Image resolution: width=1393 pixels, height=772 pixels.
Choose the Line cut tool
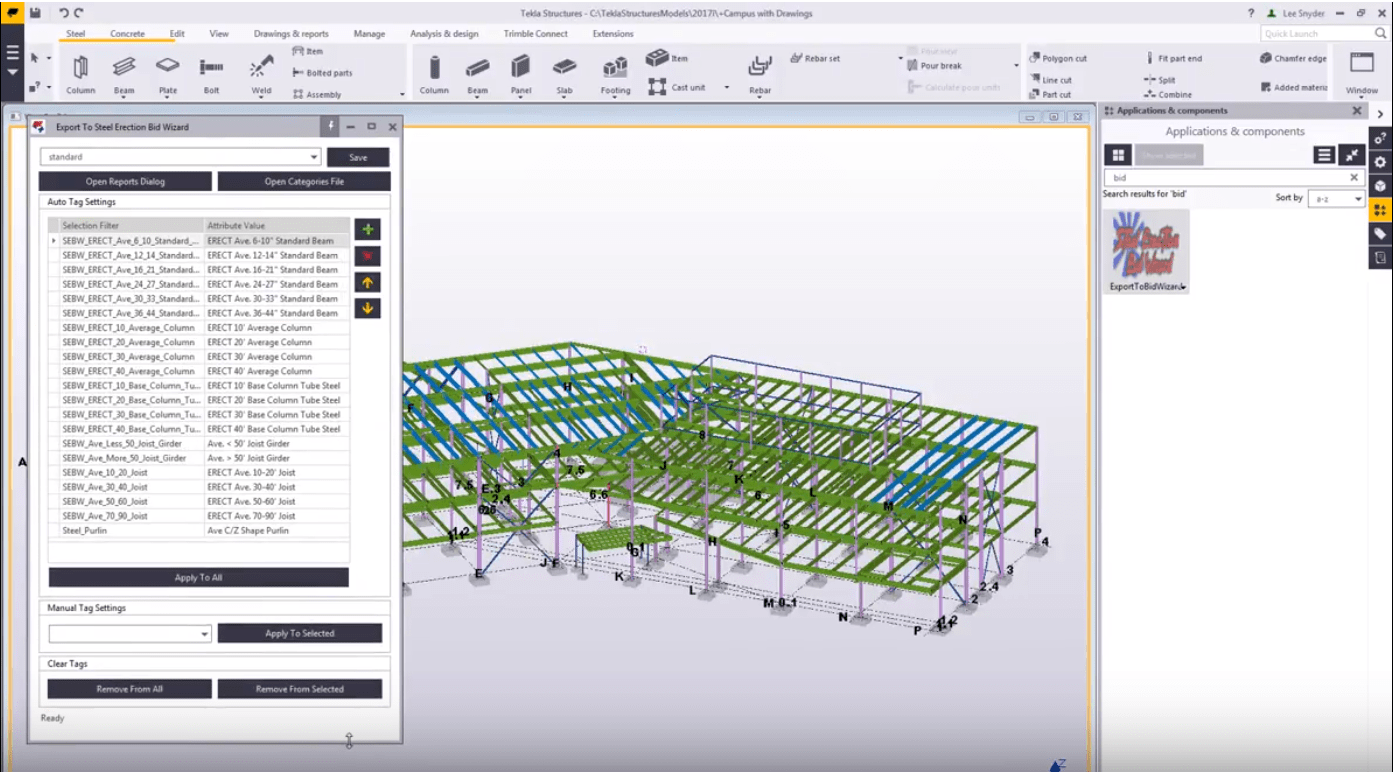[x=1050, y=80]
